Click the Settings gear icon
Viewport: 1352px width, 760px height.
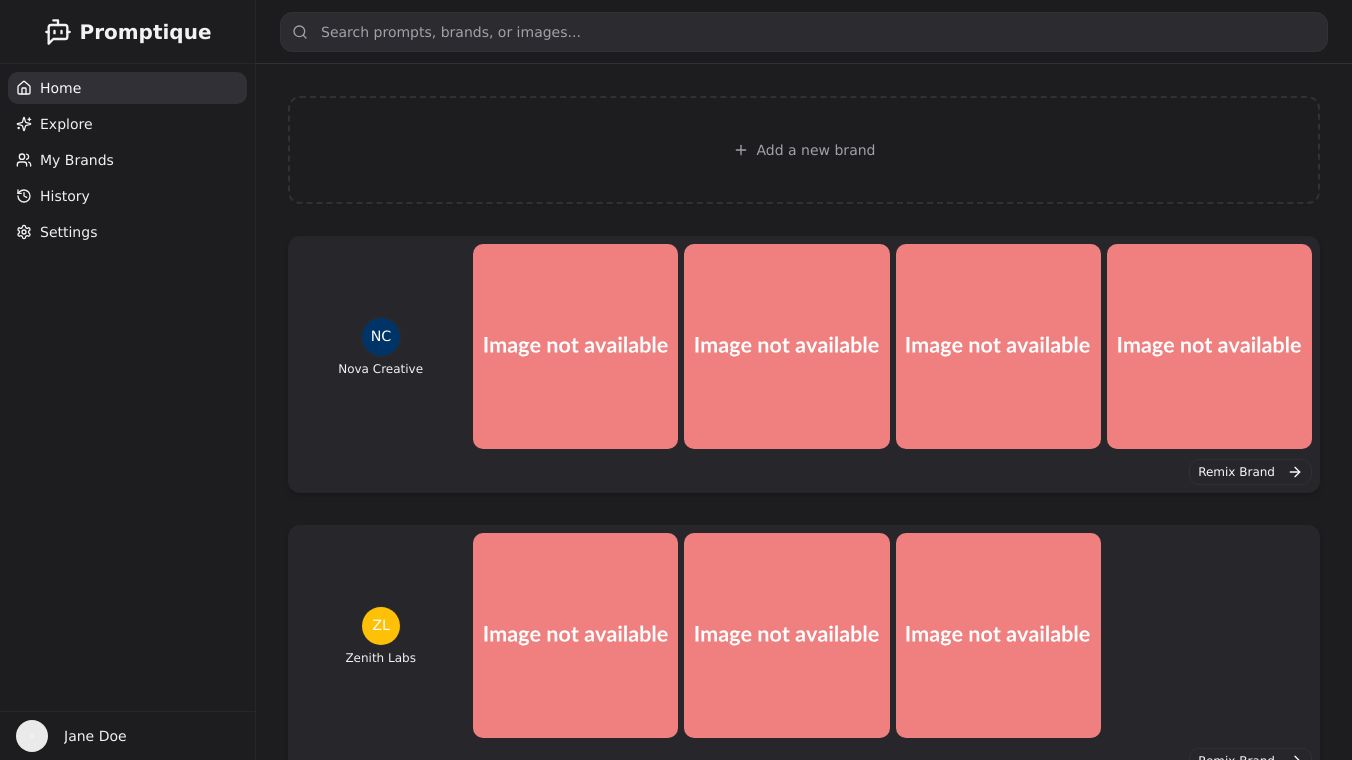[x=24, y=232]
